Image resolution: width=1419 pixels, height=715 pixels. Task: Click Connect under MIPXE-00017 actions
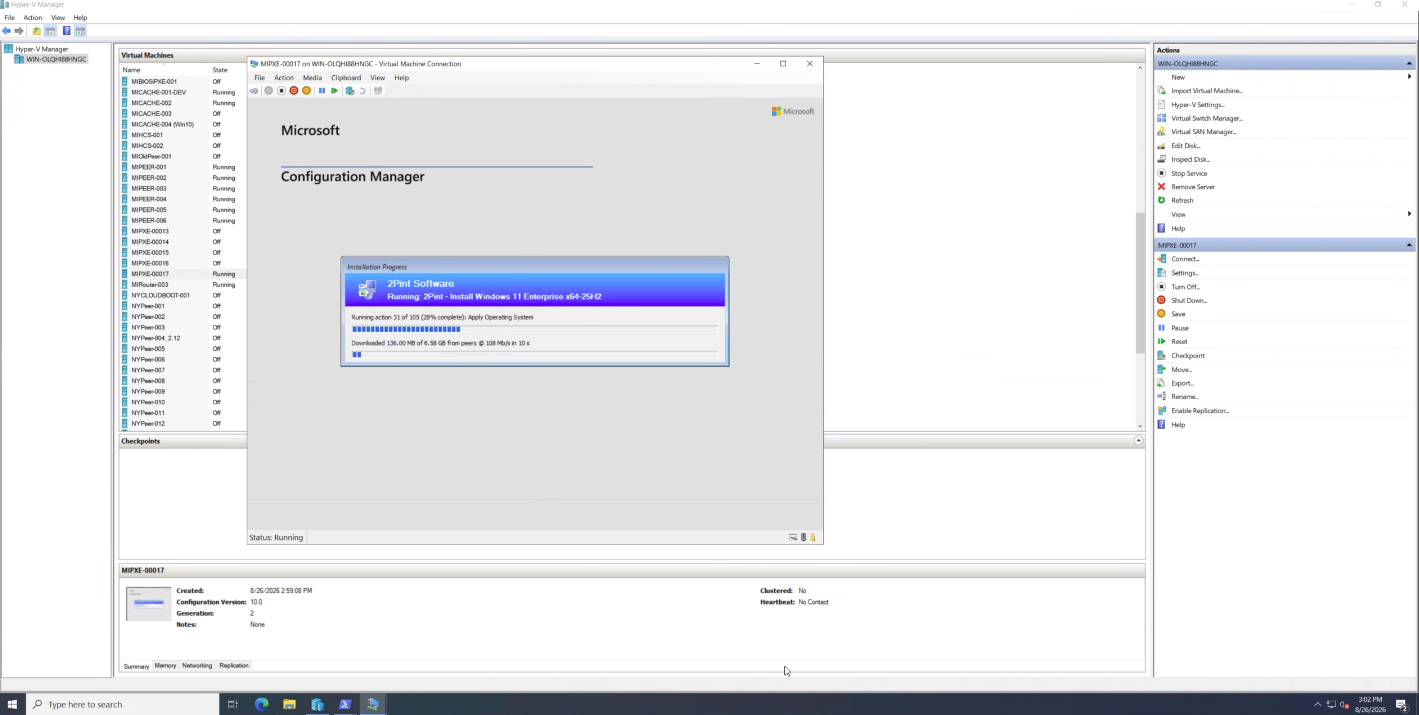tap(1185, 259)
